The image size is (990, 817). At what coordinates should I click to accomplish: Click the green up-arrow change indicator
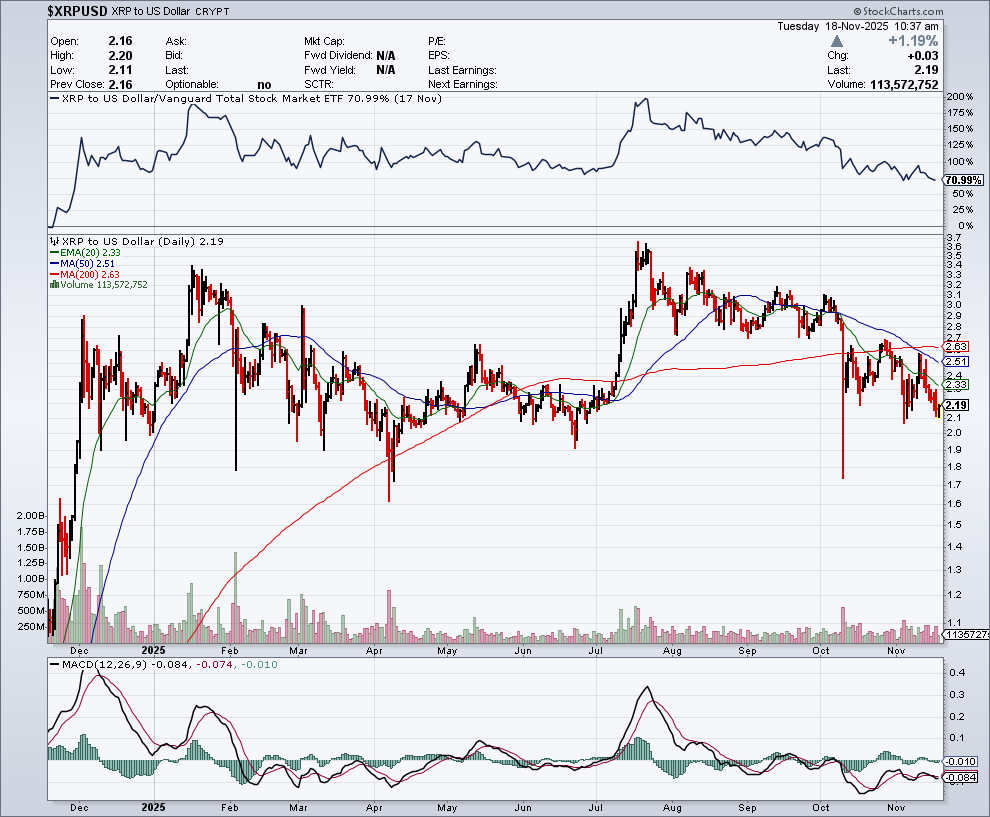coord(836,41)
